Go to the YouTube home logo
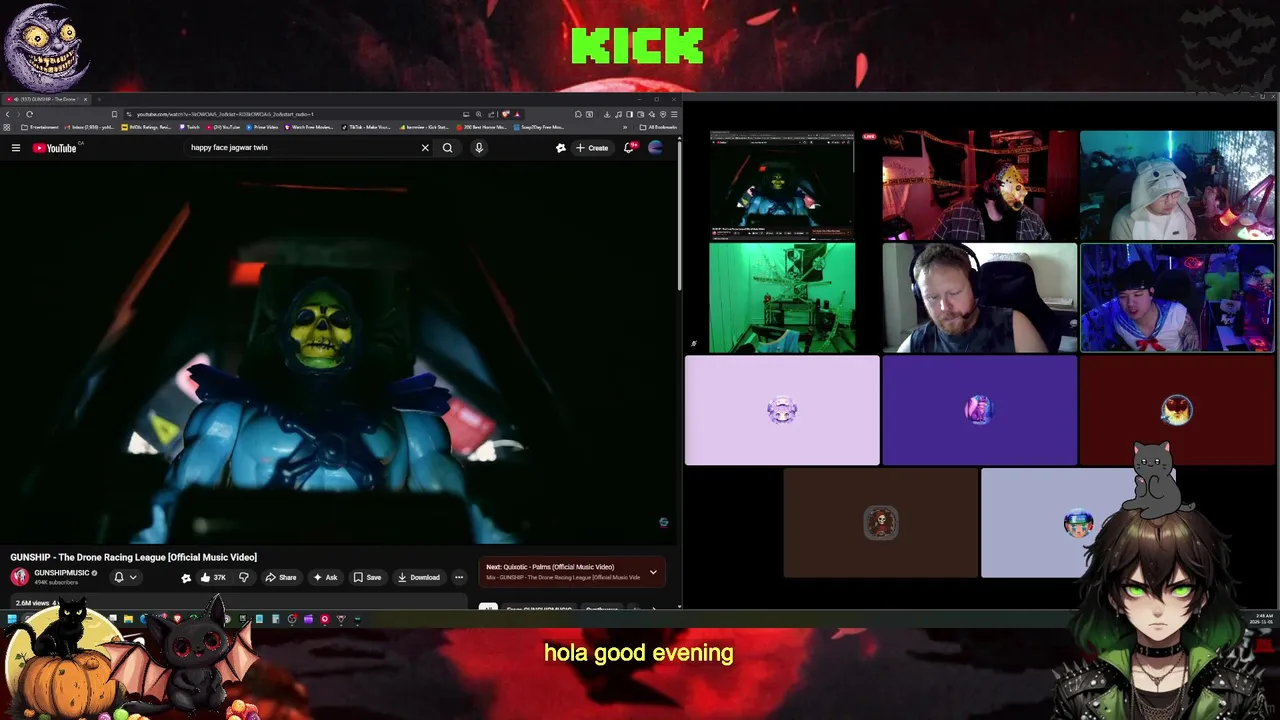Image resolution: width=1280 pixels, height=720 pixels. pos(54,148)
